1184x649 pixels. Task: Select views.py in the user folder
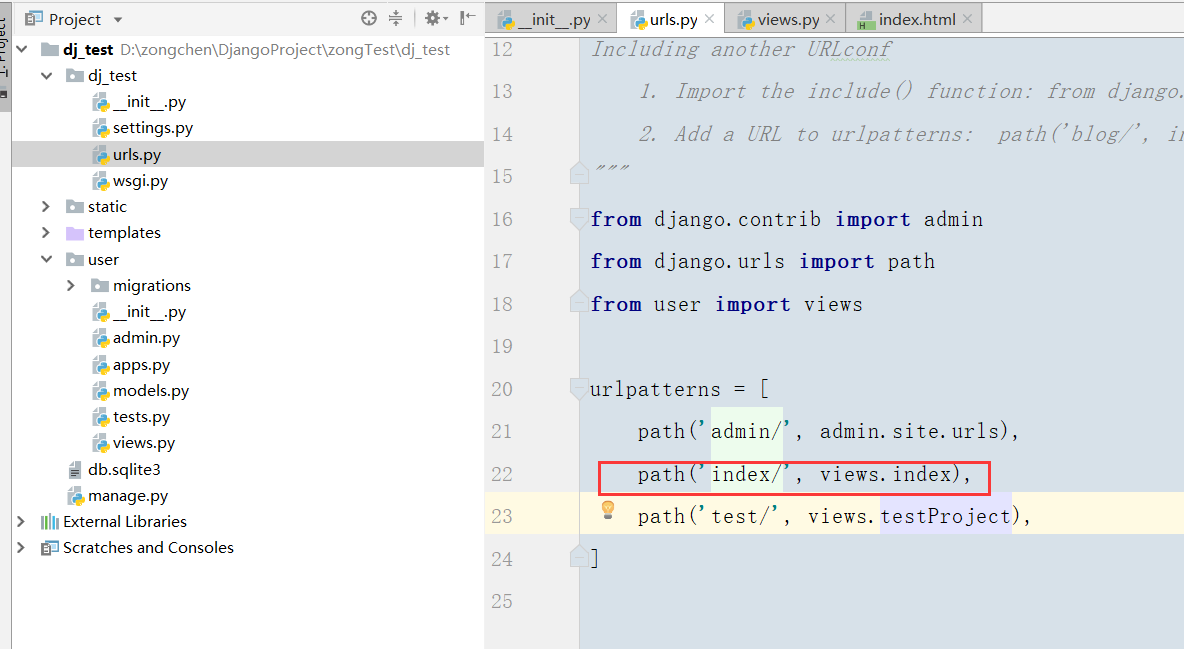click(x=143, y=443)
